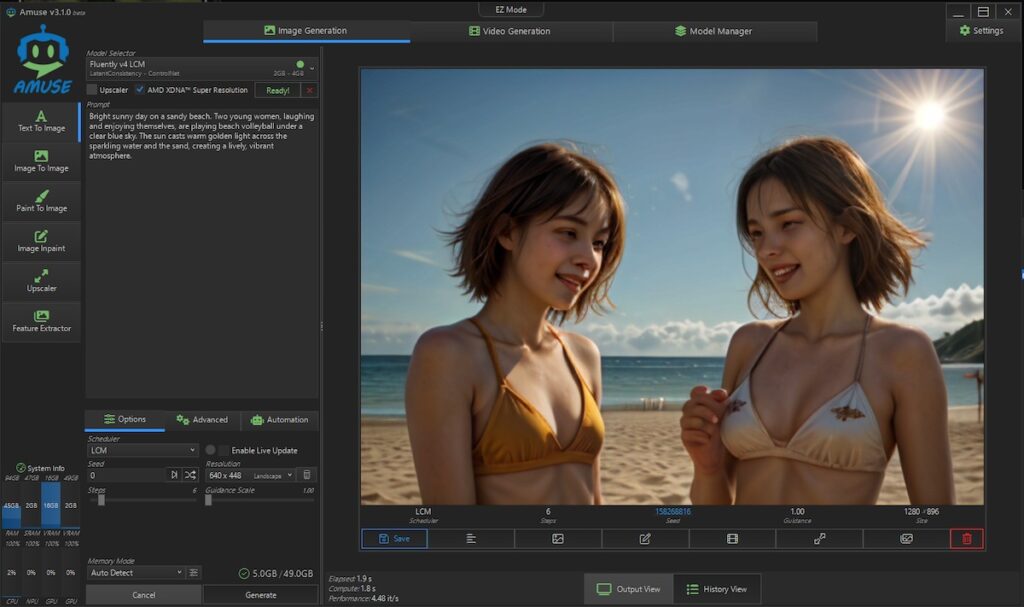Click the red trash icon below image
This screenshot has height=607, width=1024.
pyautogui.click(x=966, y=539)
